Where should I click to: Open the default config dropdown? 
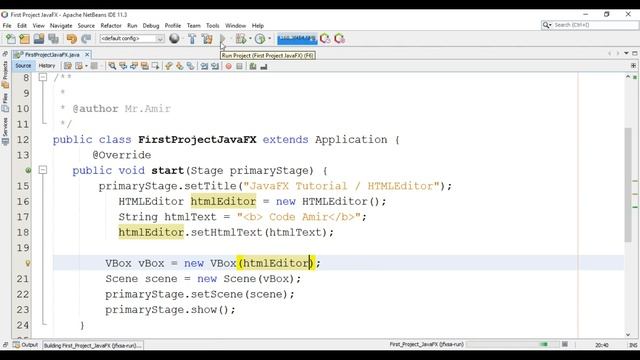(x=132, y=38)
